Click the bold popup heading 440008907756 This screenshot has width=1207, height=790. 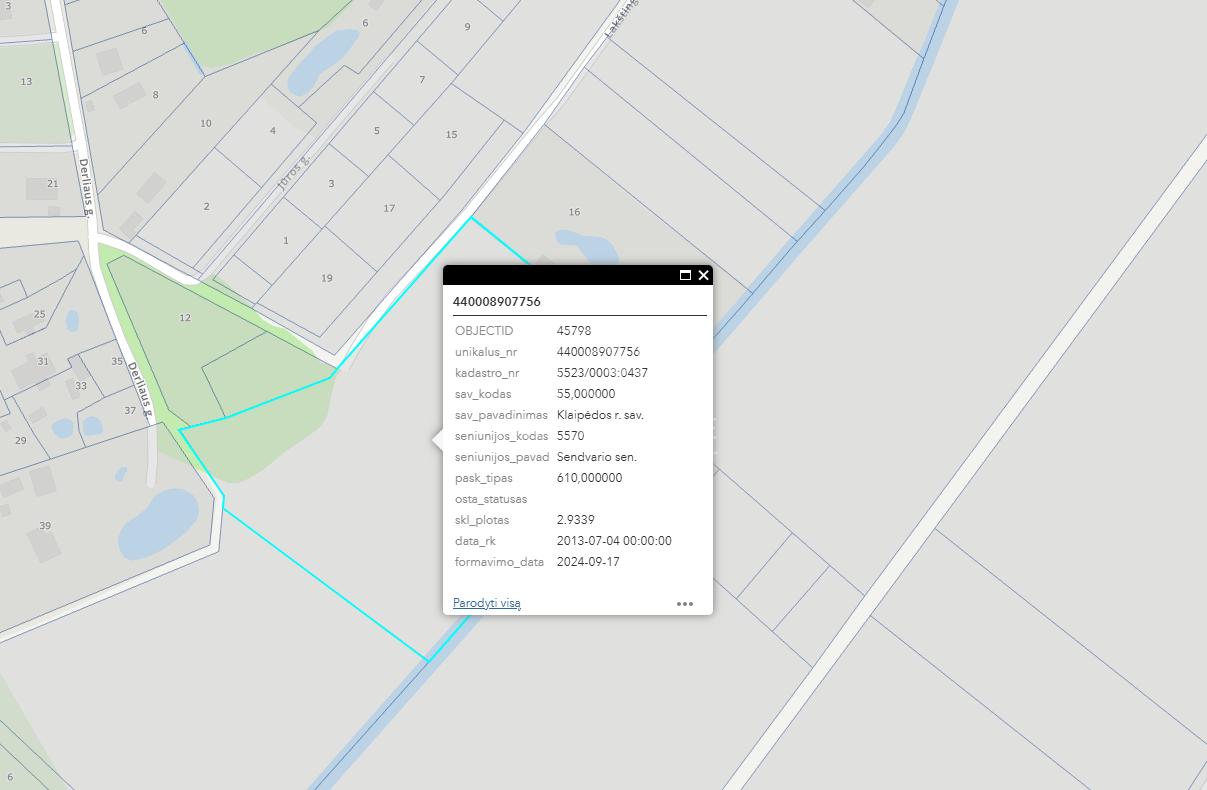pyautogui.click(x=497, y=301)
